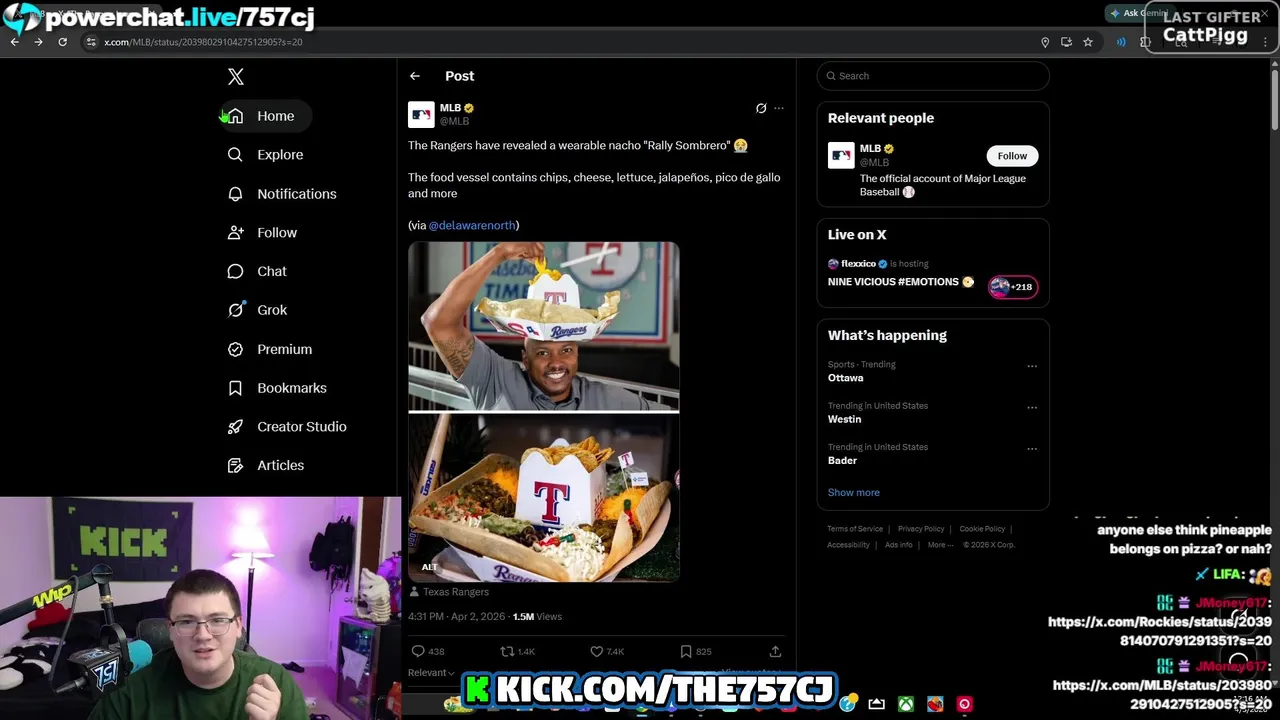Click the install app icon in address bar

tap(1066, 42)
